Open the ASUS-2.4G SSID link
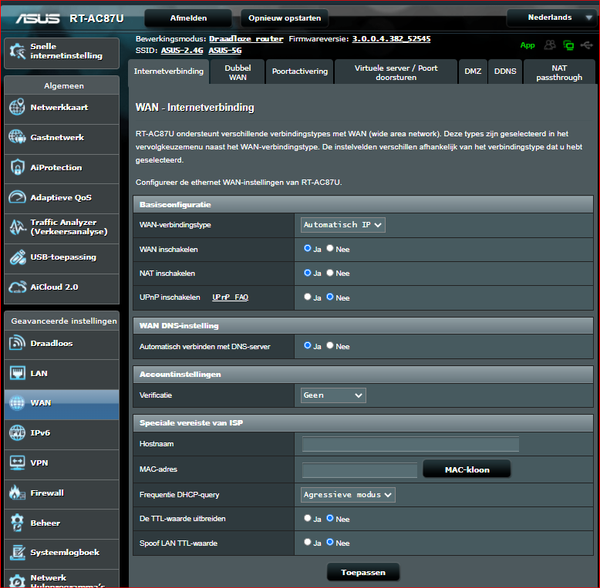600x588 pixels. click(x=182, y=50)
